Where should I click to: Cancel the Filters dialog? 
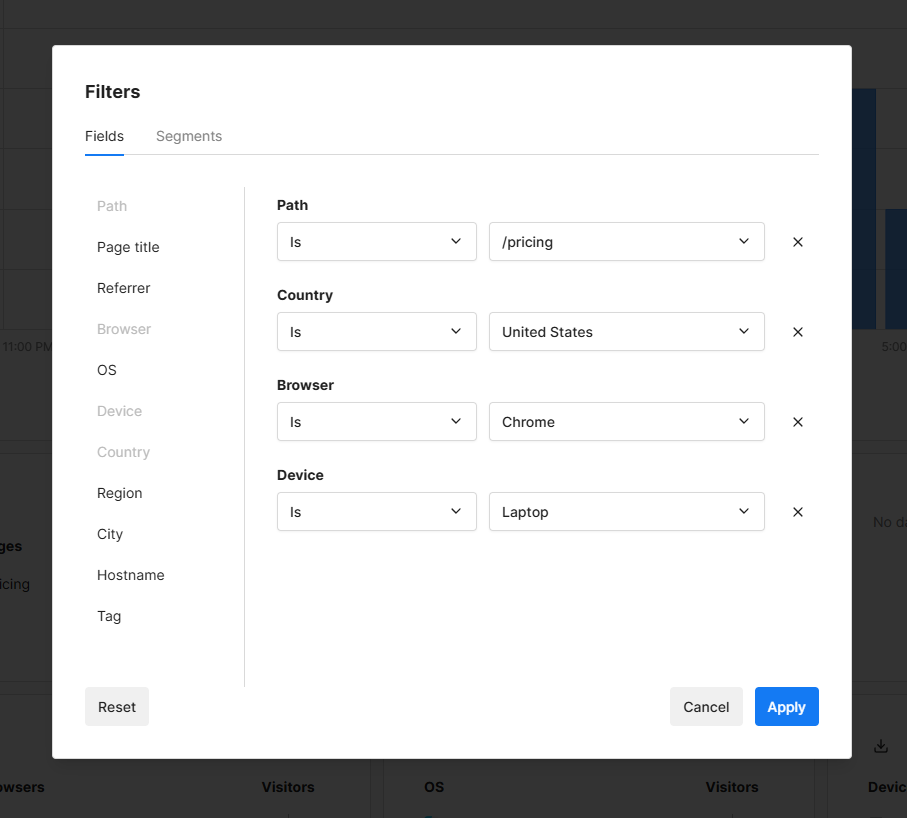click(706, 707)
